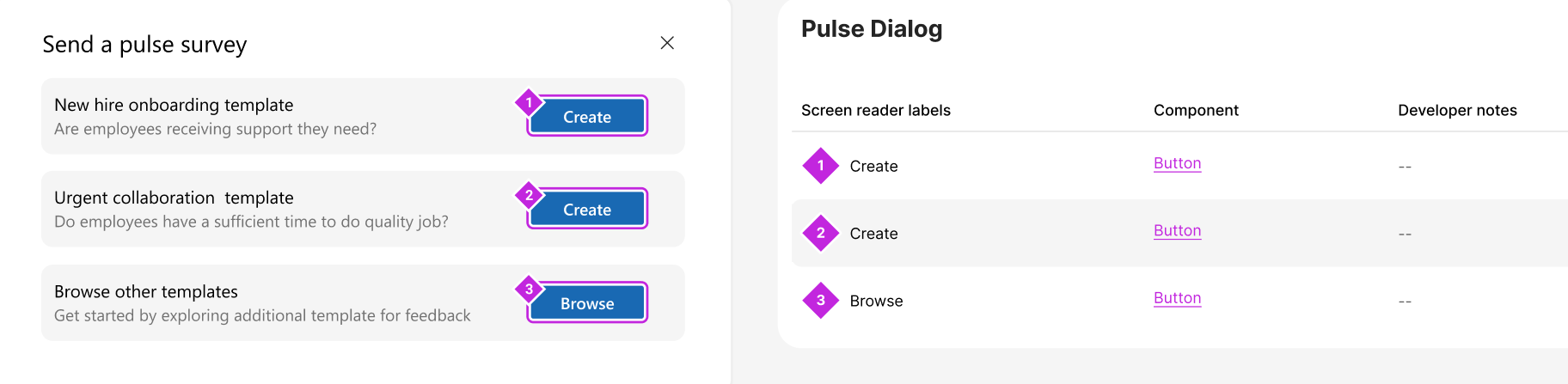This screenshot has height=384, width=1568.
Task: Open the Button link for Browse row
Action: 1177,298
